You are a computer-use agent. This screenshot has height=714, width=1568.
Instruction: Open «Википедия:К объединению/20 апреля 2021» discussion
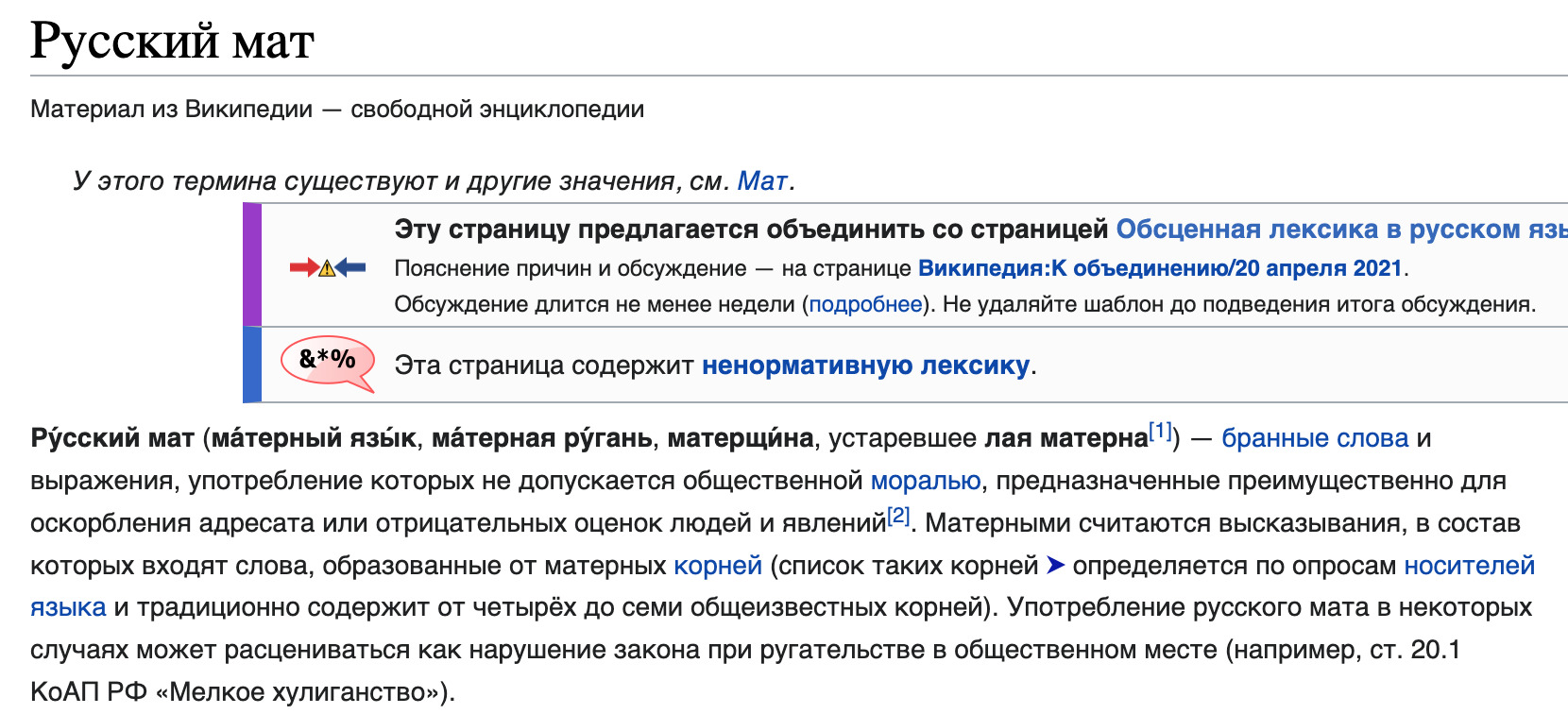pos(1160,268)
